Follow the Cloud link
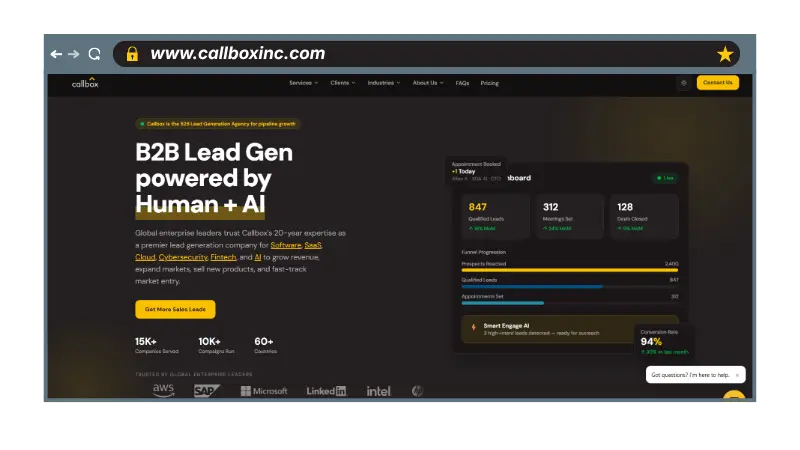Image resolution: width=800 pixels, height=450 pixels. tap(145, 257)
